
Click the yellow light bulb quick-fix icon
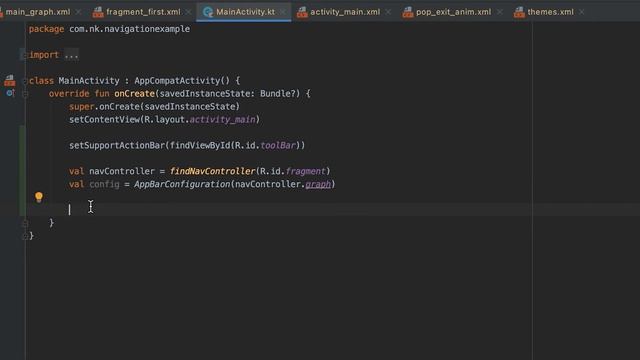(x=39, y=197)
